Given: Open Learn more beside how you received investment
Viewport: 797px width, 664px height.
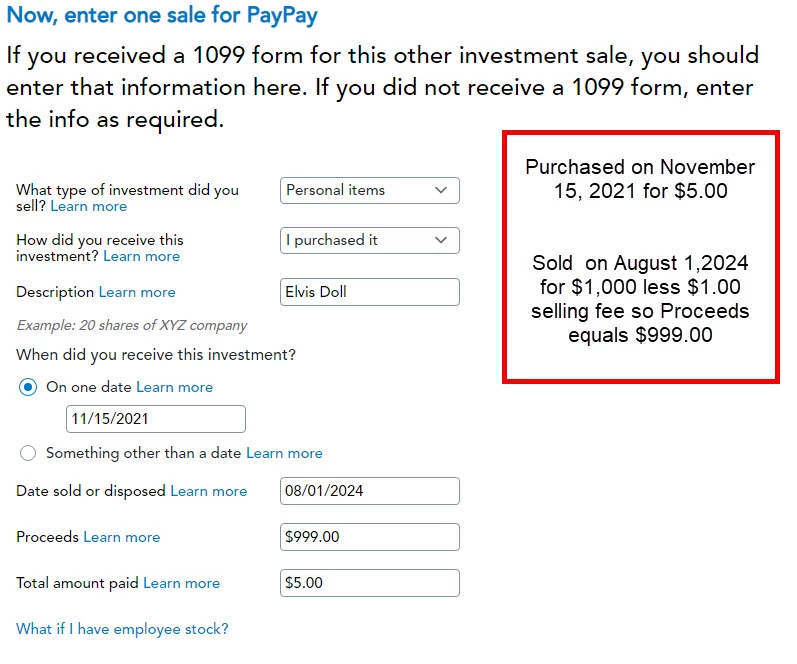Looking at the screenshot, I should (142, 256).
